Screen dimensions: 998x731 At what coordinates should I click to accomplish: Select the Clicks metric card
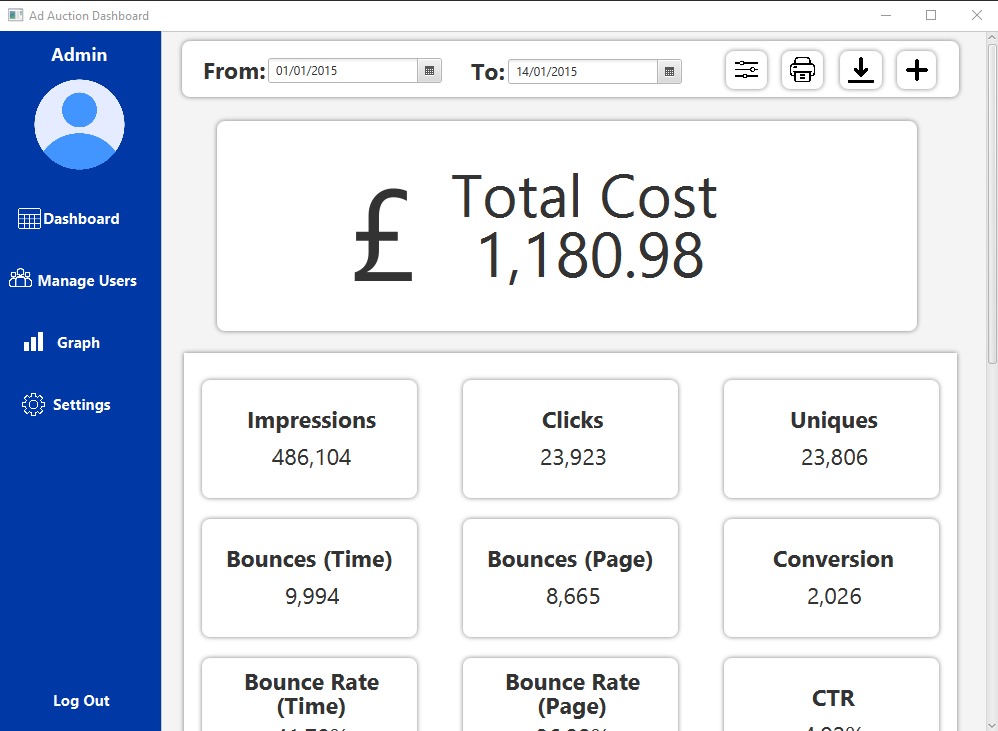pyautogui.click(x=570, y=439)
